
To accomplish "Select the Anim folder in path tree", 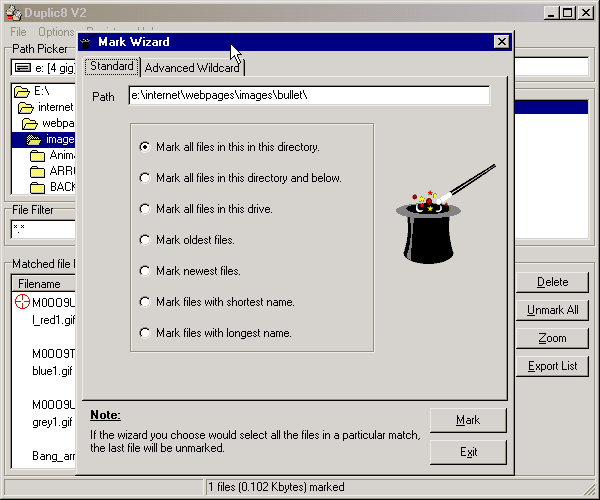I will pos(62,155).
